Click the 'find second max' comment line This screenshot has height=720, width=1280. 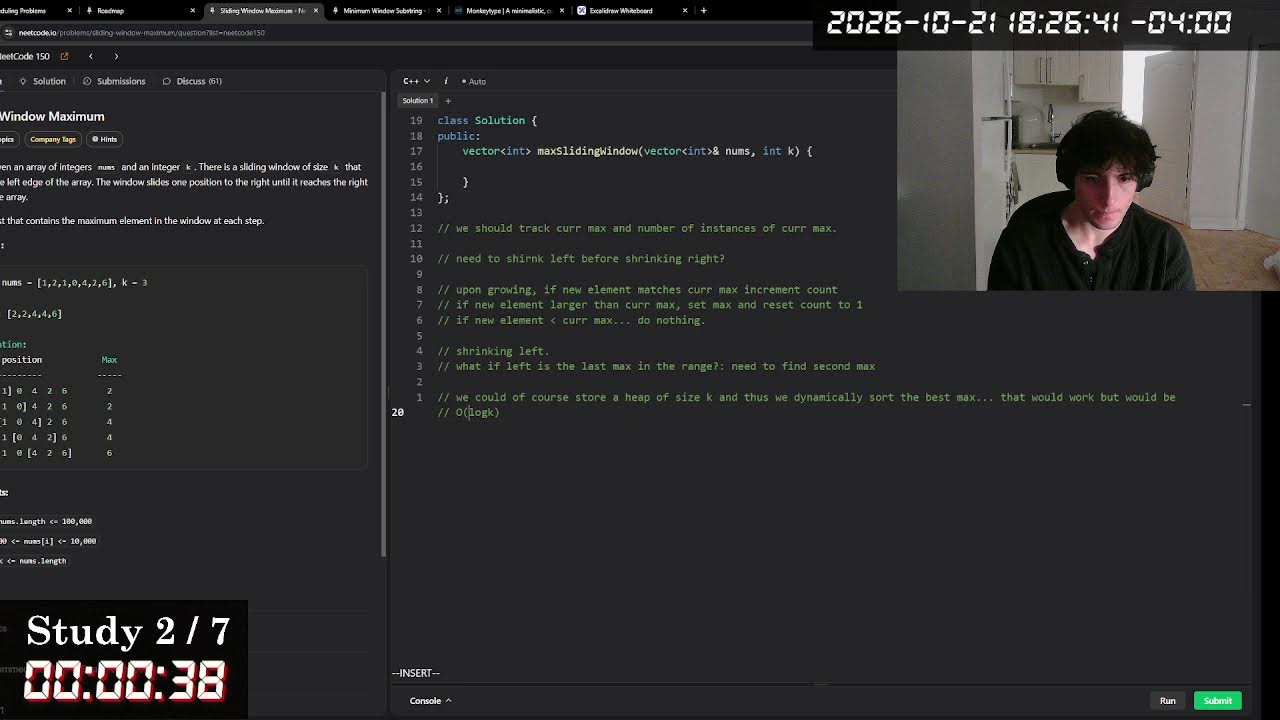click(656, 366)
